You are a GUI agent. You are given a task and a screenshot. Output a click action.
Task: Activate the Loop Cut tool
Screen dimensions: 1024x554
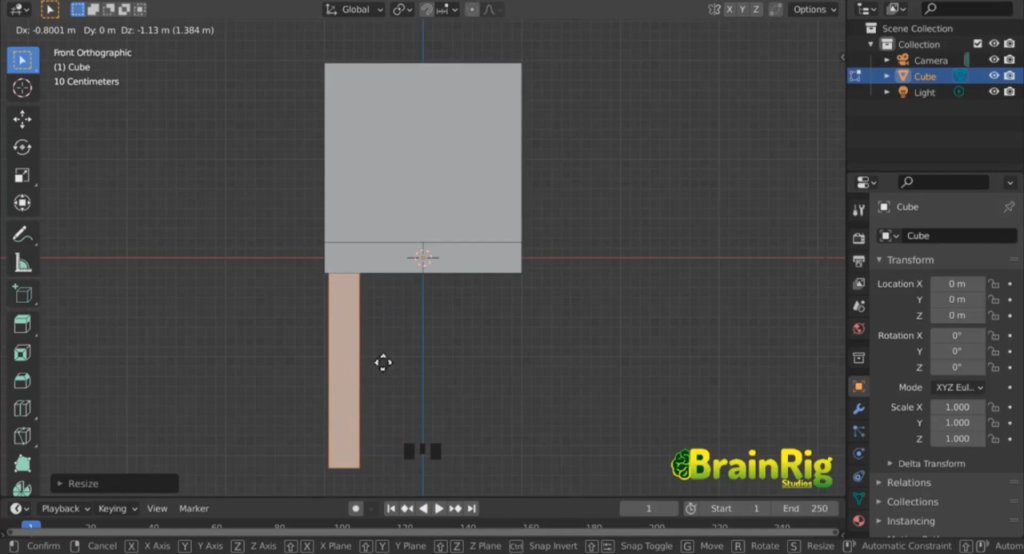click(22, 409)
